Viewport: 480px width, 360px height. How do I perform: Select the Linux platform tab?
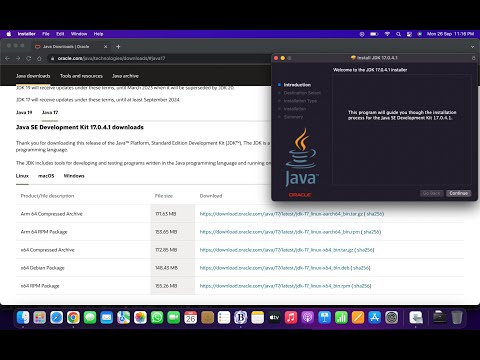22,176
